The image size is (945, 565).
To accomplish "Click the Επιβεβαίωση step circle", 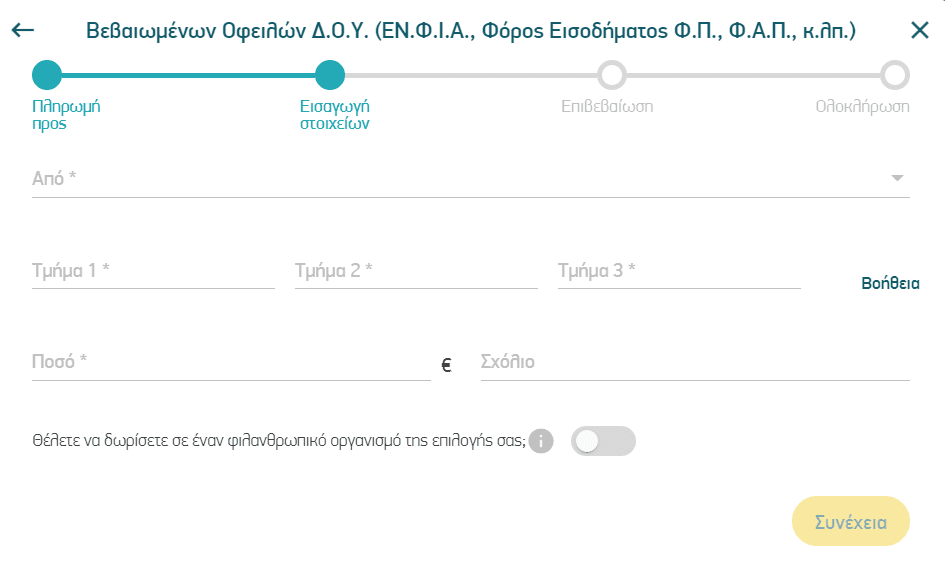I will (612, 75).
